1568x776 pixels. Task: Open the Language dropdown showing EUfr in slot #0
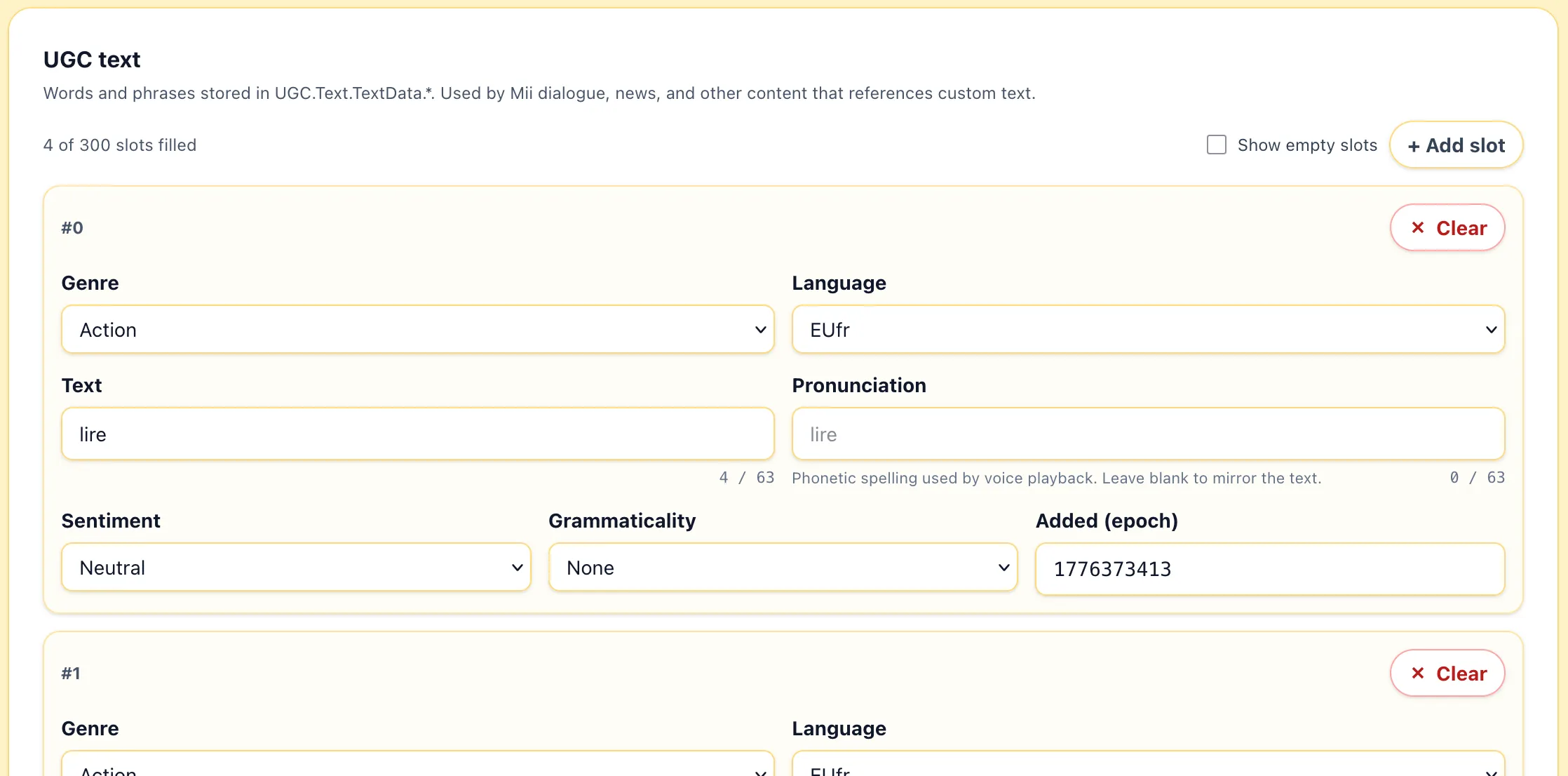point(1148,330)
